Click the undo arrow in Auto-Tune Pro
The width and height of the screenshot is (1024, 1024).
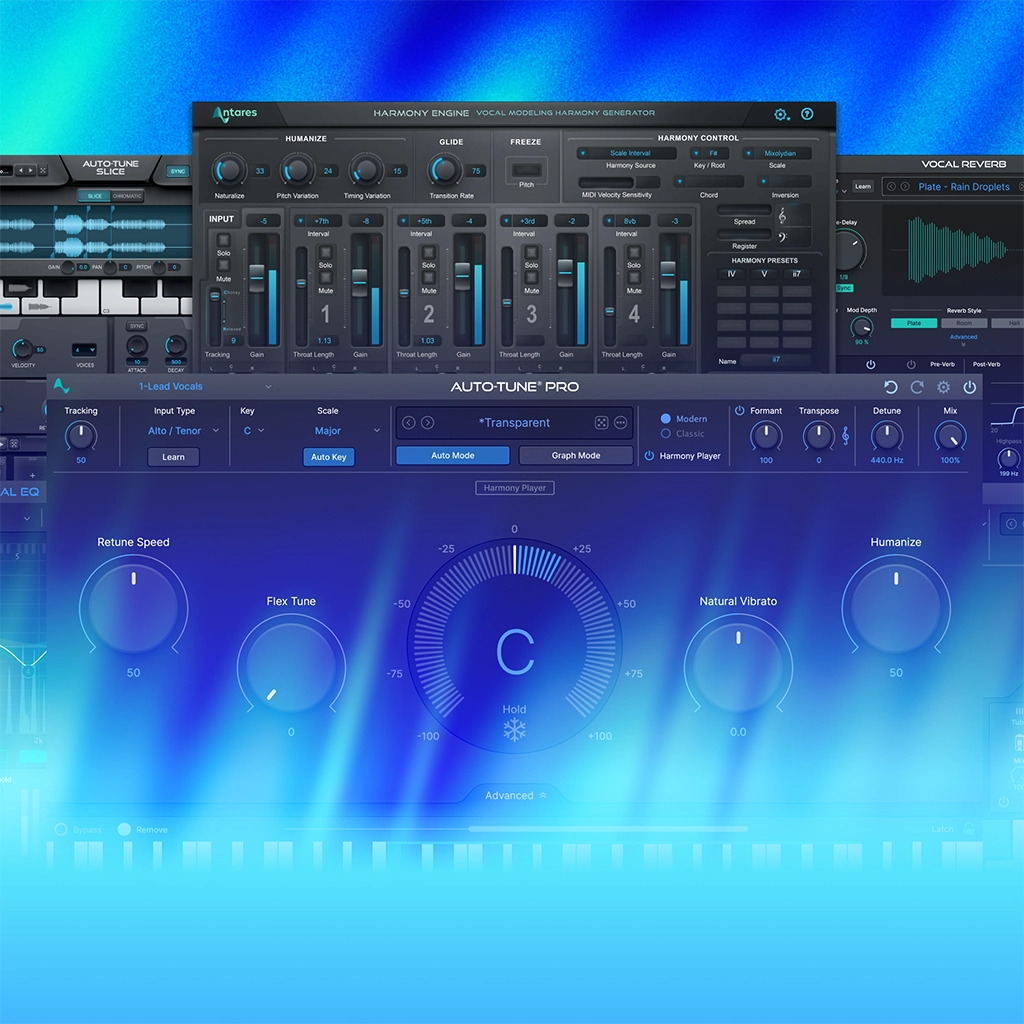point(890,387)
